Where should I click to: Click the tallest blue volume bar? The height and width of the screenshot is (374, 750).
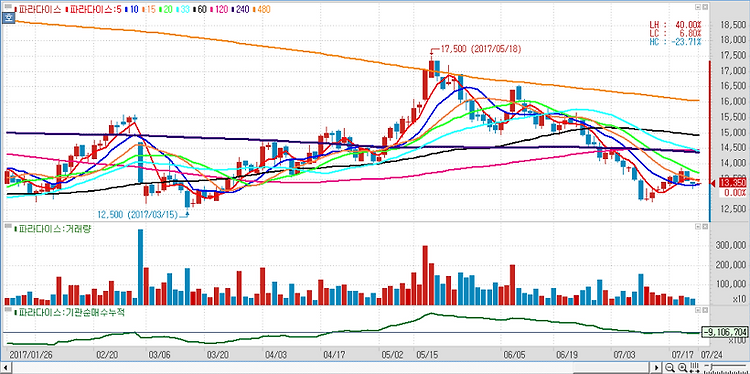(x=140, y=267)
